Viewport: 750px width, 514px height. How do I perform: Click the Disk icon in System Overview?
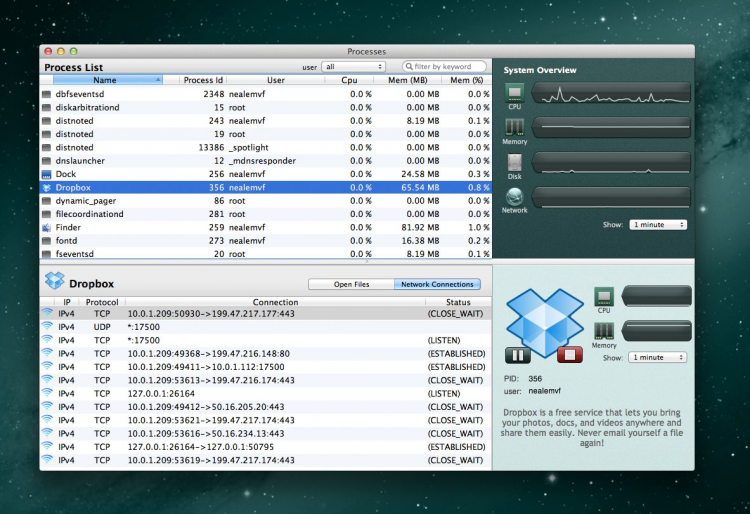tap(514, 162)
